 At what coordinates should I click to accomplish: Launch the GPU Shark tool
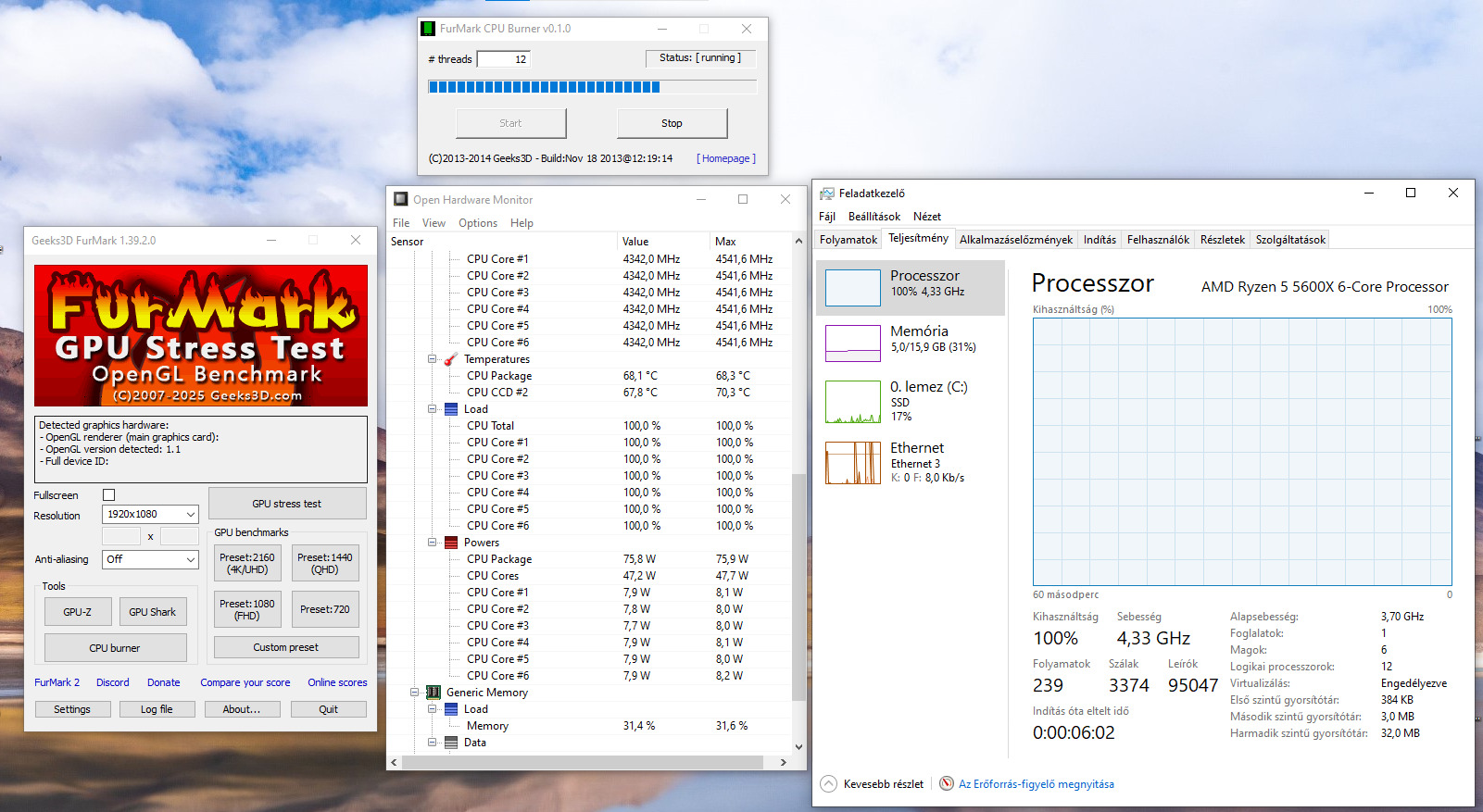coord(152,612)
